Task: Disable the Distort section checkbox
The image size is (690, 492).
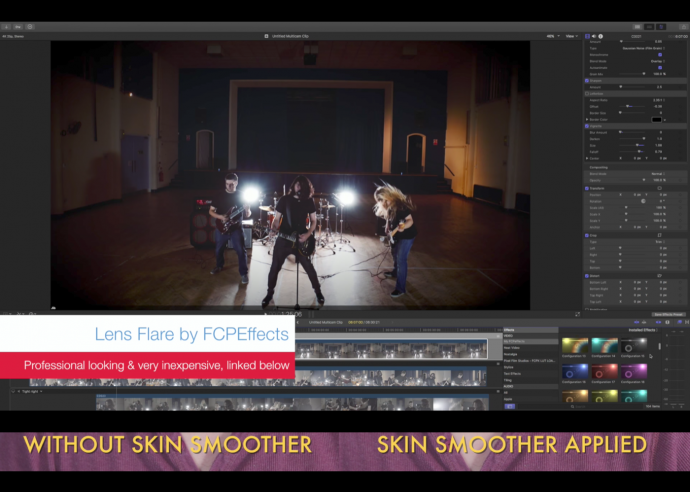Action: point(587,276)
